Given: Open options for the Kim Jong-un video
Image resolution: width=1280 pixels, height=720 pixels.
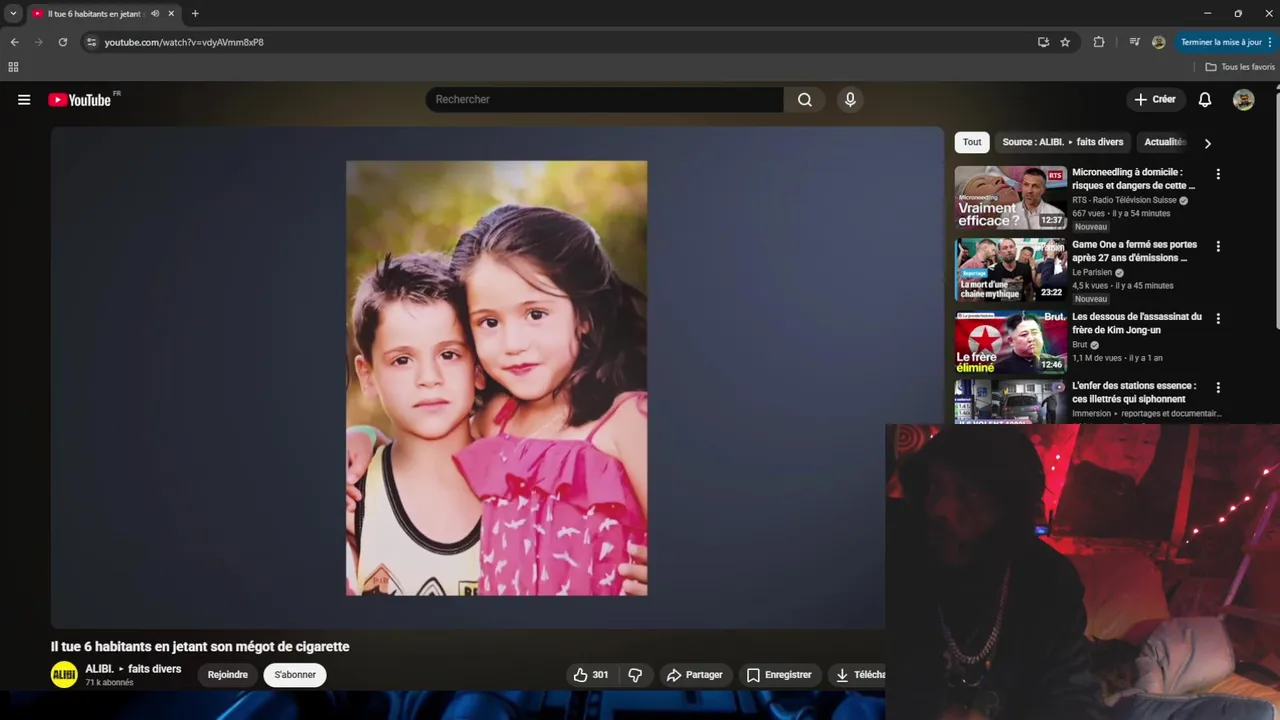Looking at the screenshot, I should coord(1218,318).
